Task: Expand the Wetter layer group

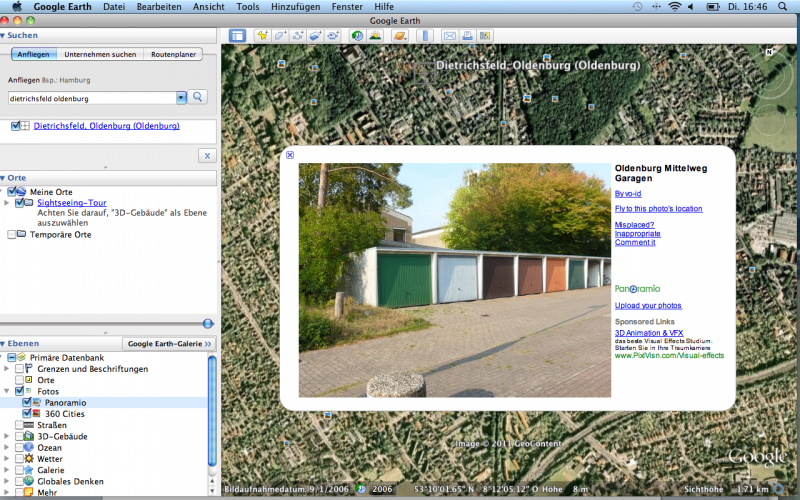Action: click(7, 459)
